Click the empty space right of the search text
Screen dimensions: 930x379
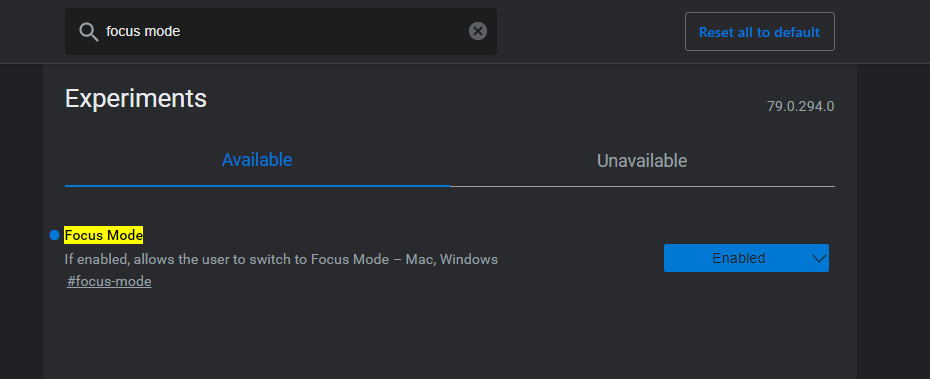[323, 31]
